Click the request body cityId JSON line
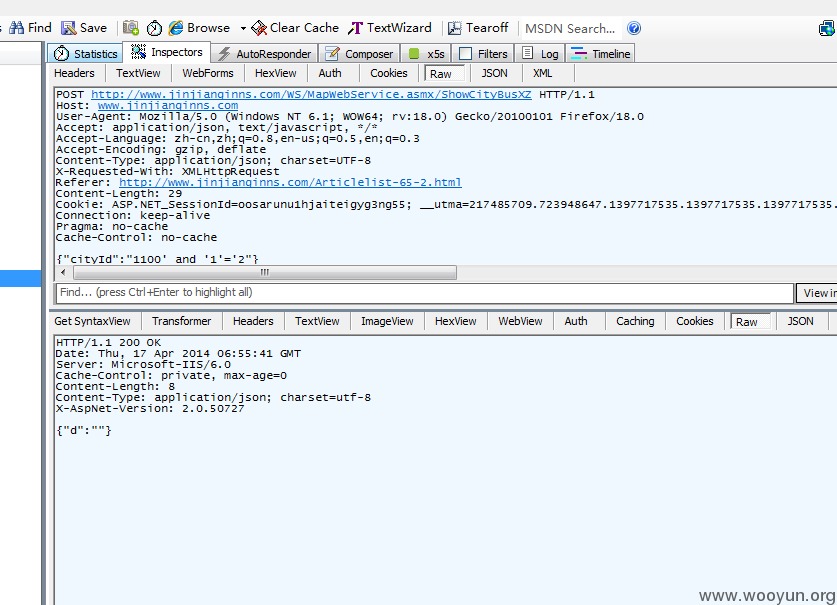 157,260
